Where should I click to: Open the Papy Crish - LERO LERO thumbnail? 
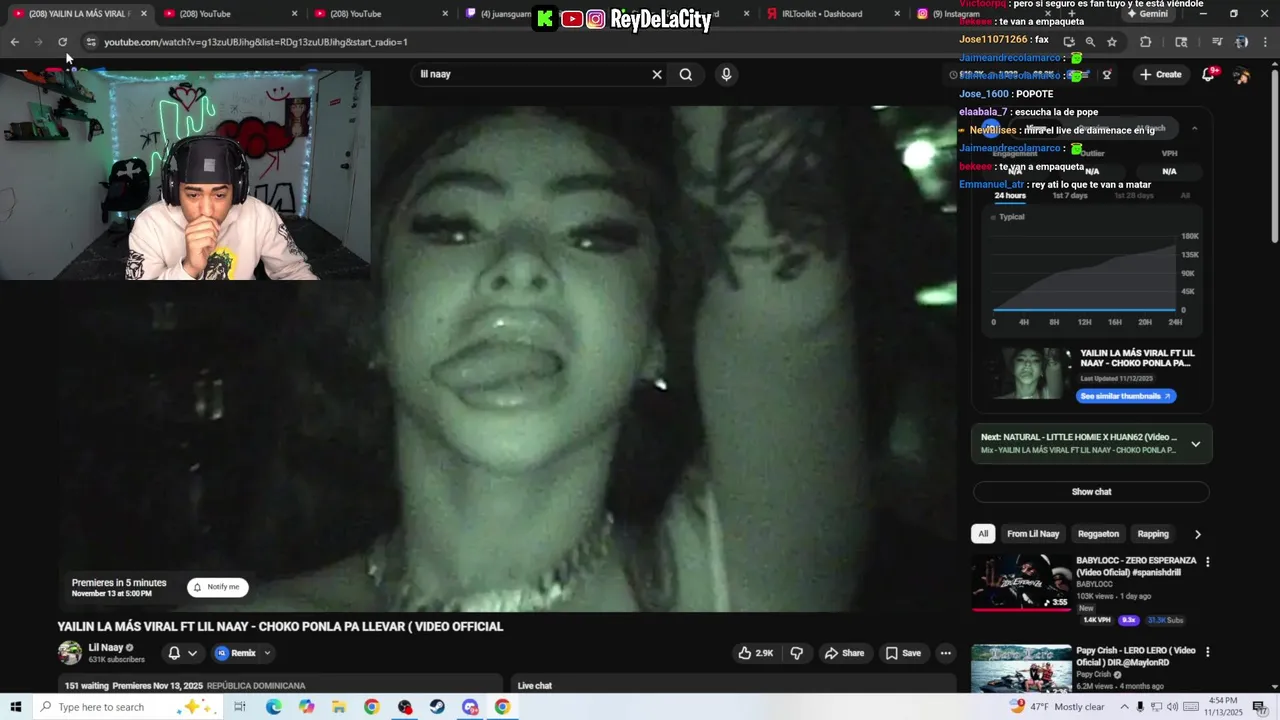[x=1021, y=668]
